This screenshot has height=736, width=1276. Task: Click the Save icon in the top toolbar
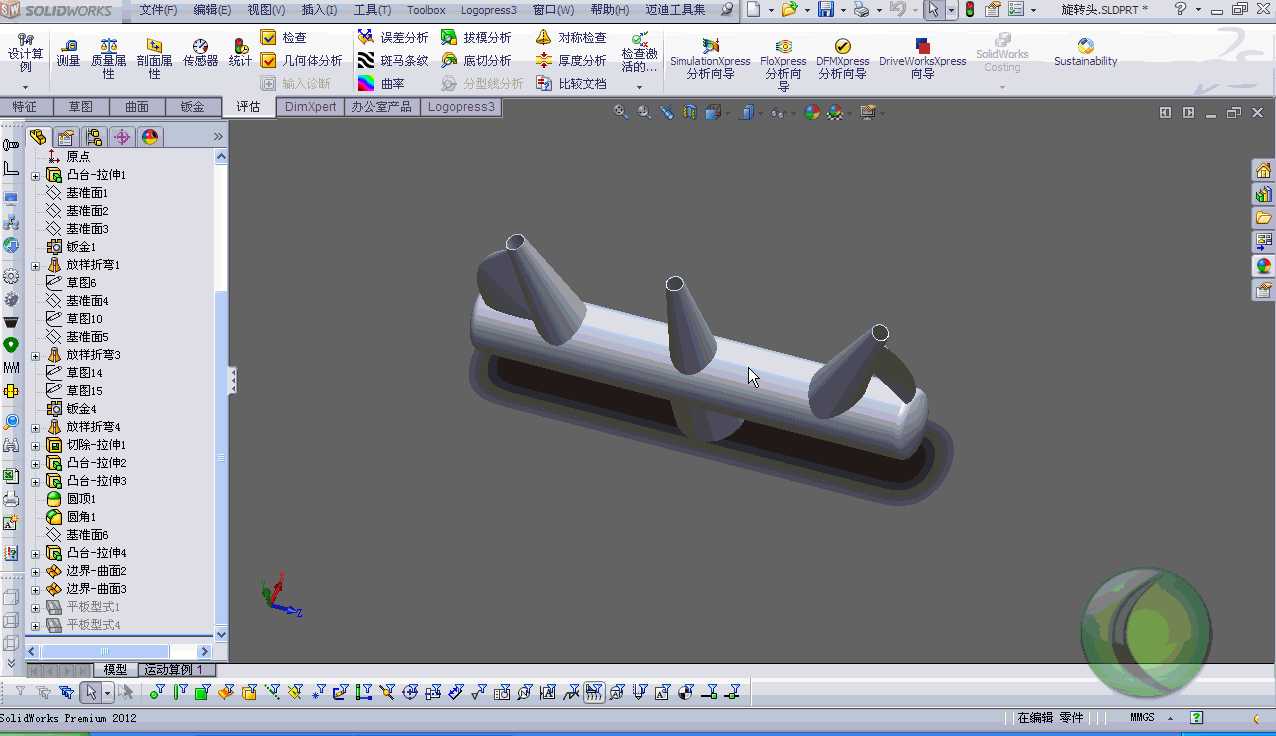[826, 9]
